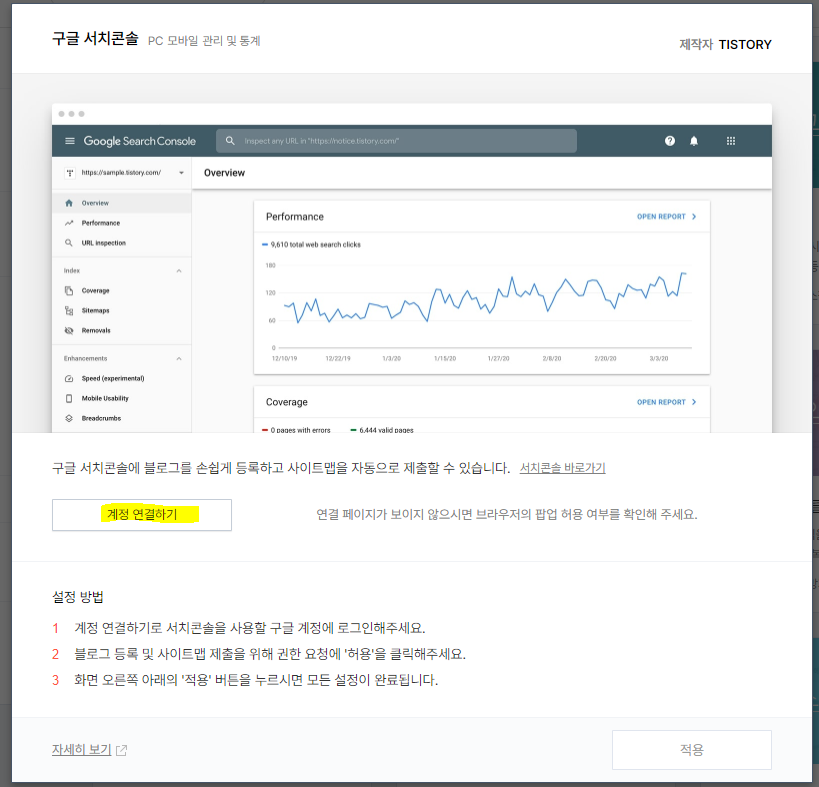819x787 pixels.
Task: Select Mobile Usability in the sidebar
Action: [x=122, y=398]
